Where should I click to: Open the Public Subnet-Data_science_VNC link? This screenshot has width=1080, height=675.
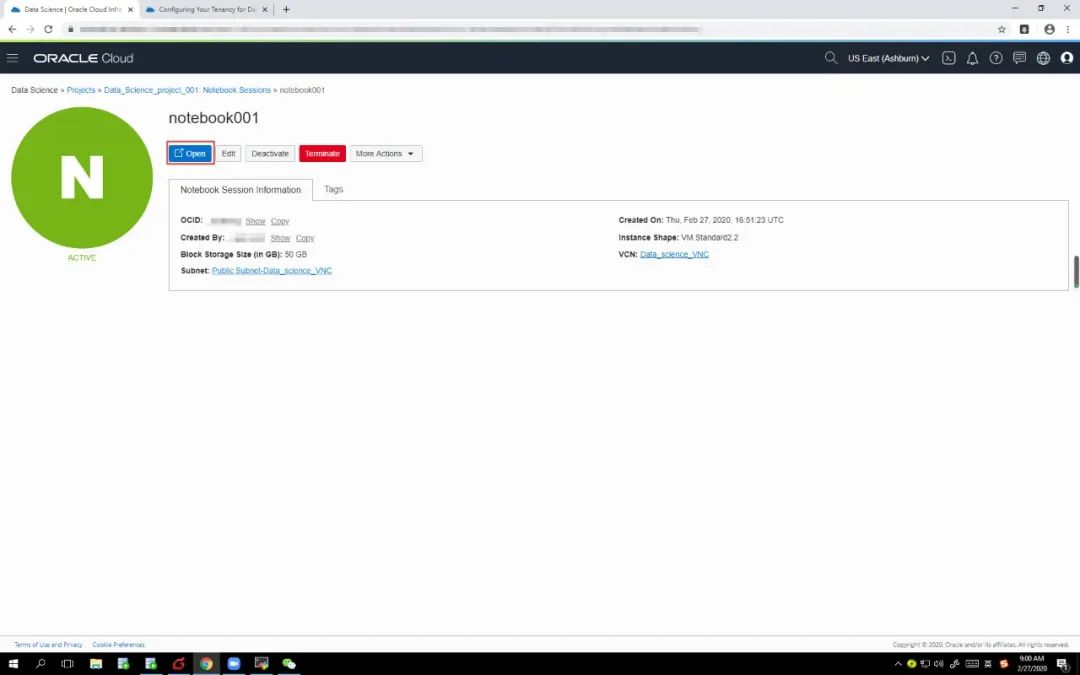click(x=272, y=271)
